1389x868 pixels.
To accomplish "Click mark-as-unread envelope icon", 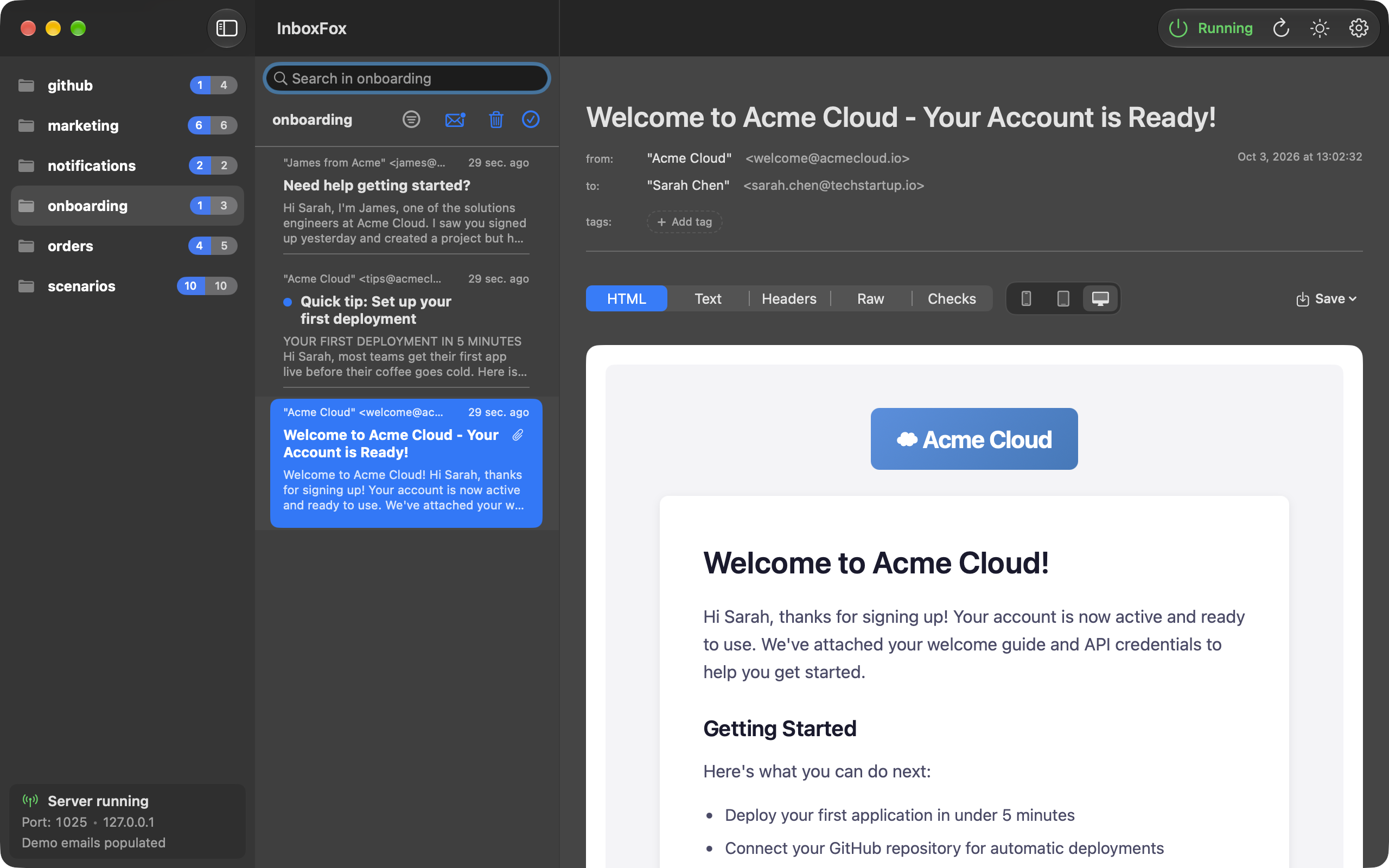I will pos(455,119).
